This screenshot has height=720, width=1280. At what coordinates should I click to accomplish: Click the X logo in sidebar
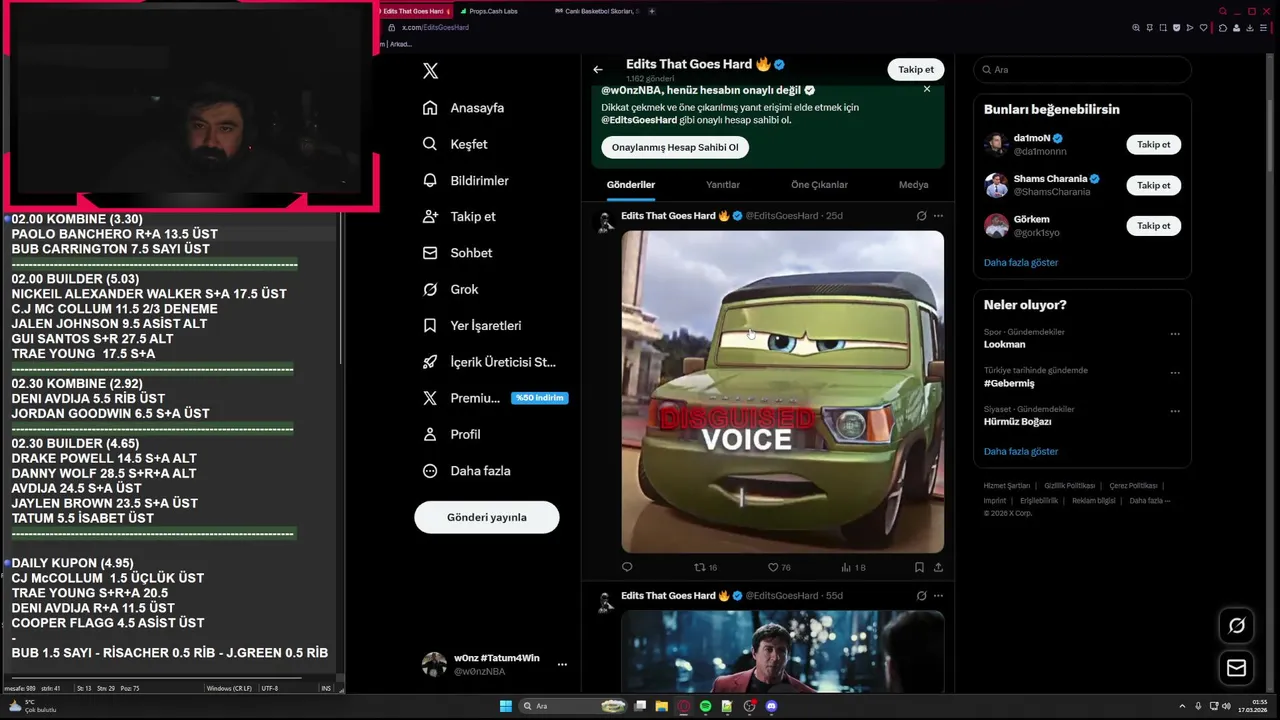coord(430,71)
